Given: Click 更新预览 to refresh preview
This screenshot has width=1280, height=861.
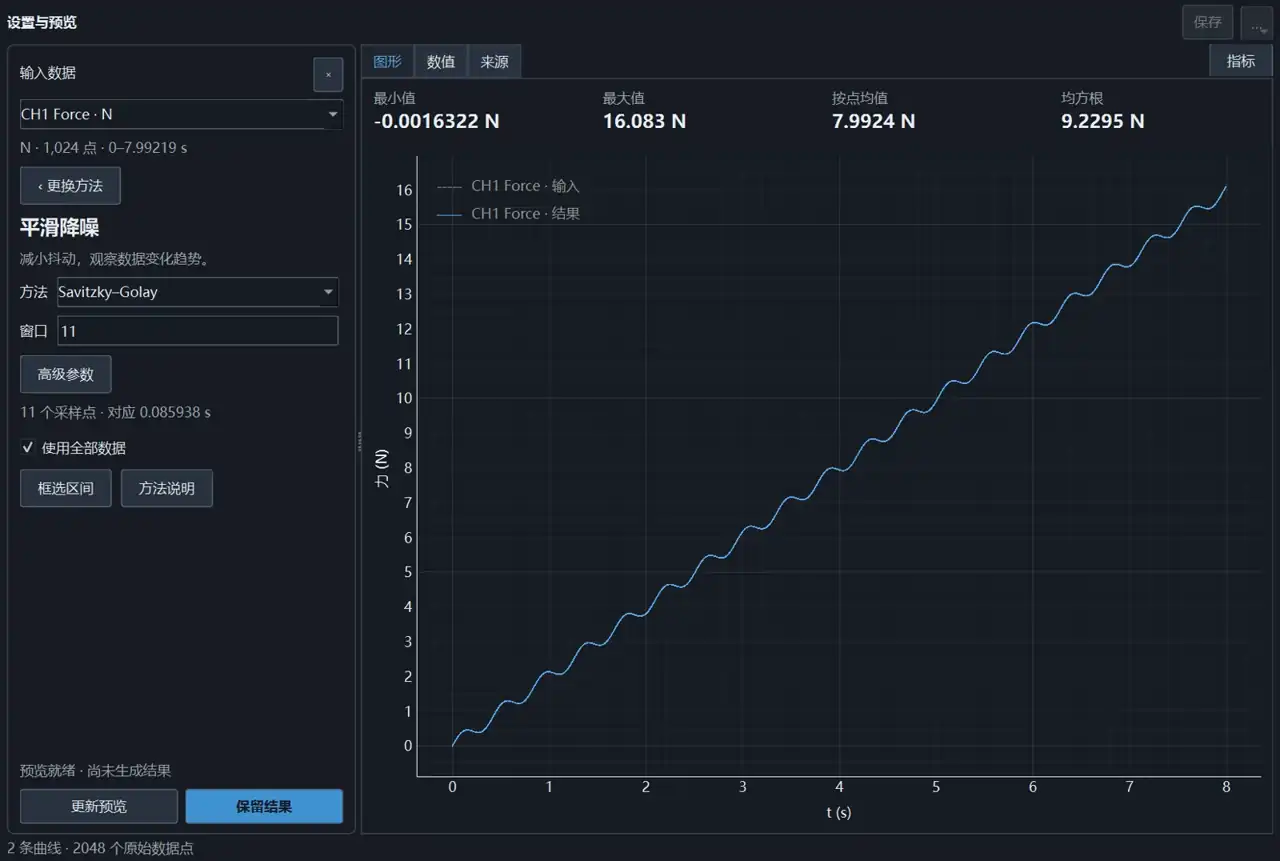Looking at the screenshot, I should click(99, 806).
